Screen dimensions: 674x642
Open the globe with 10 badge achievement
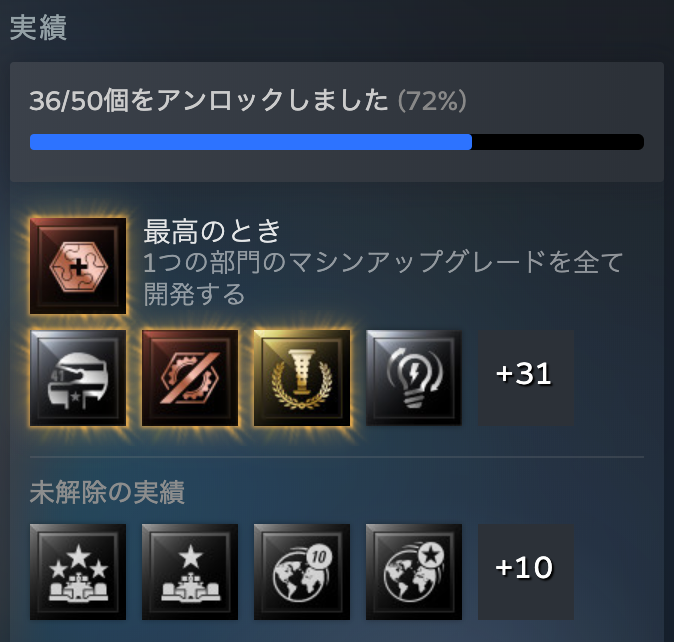pyautogui.click(x=302, y=572)
